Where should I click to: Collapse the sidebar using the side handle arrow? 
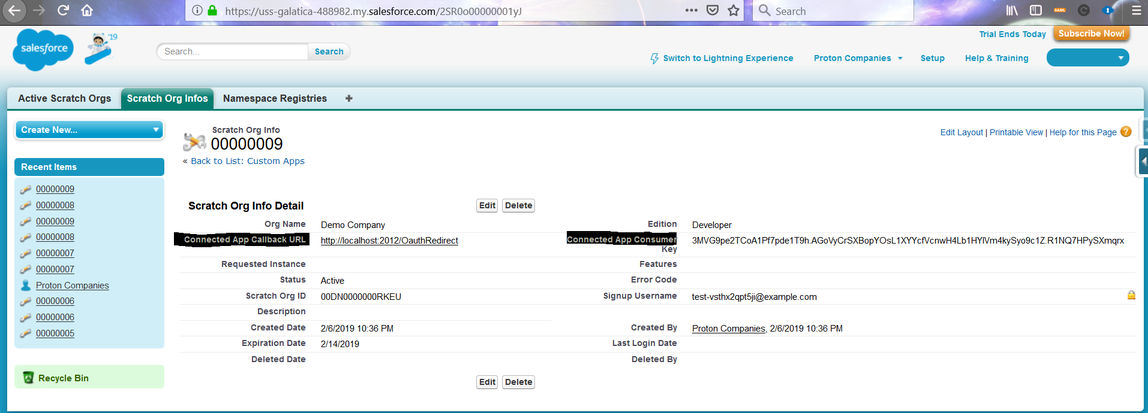coord(1142,160)
